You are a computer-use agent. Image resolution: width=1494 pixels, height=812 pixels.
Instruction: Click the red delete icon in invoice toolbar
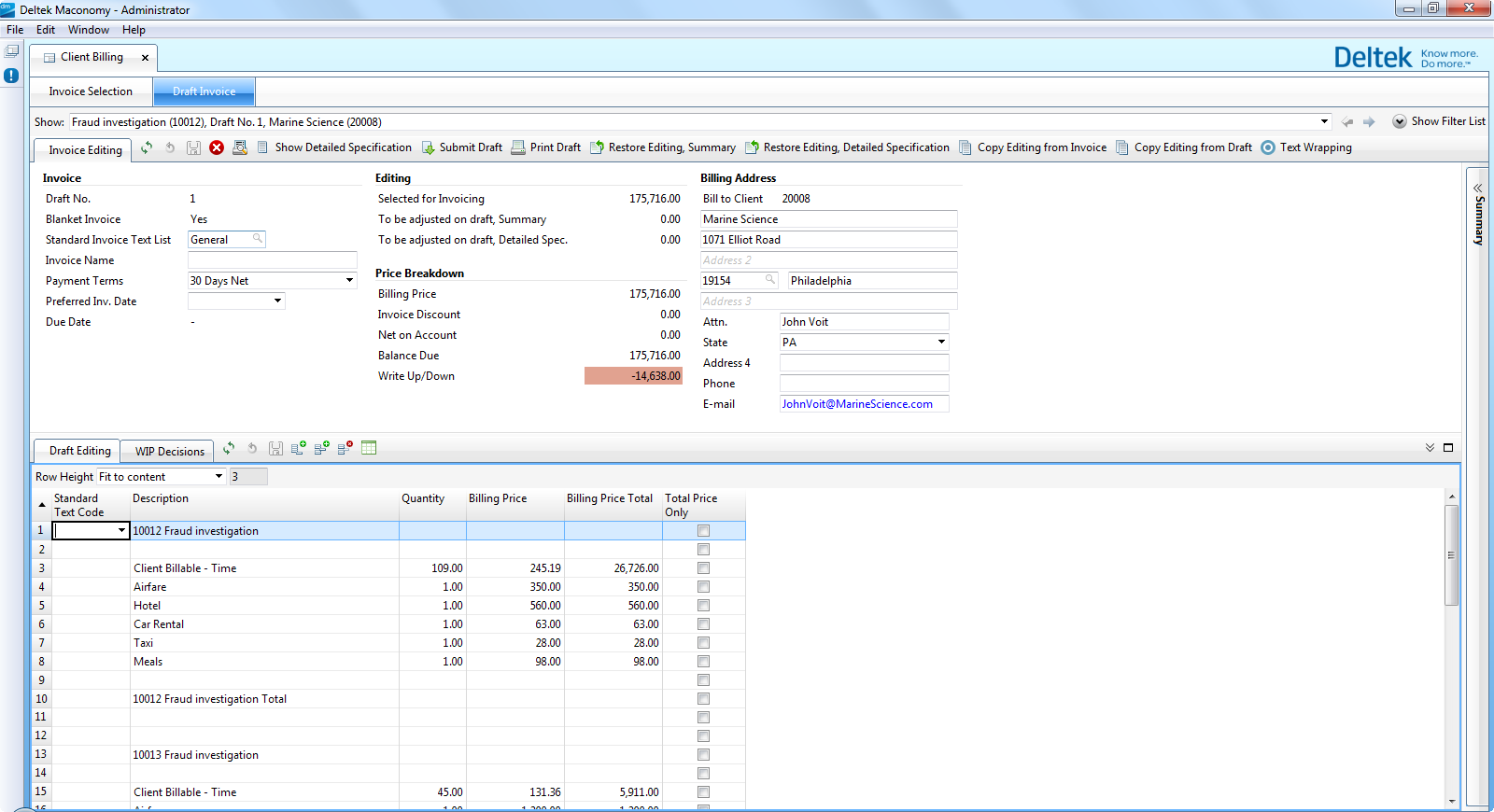pyautogui.click(x=217, y=147)
